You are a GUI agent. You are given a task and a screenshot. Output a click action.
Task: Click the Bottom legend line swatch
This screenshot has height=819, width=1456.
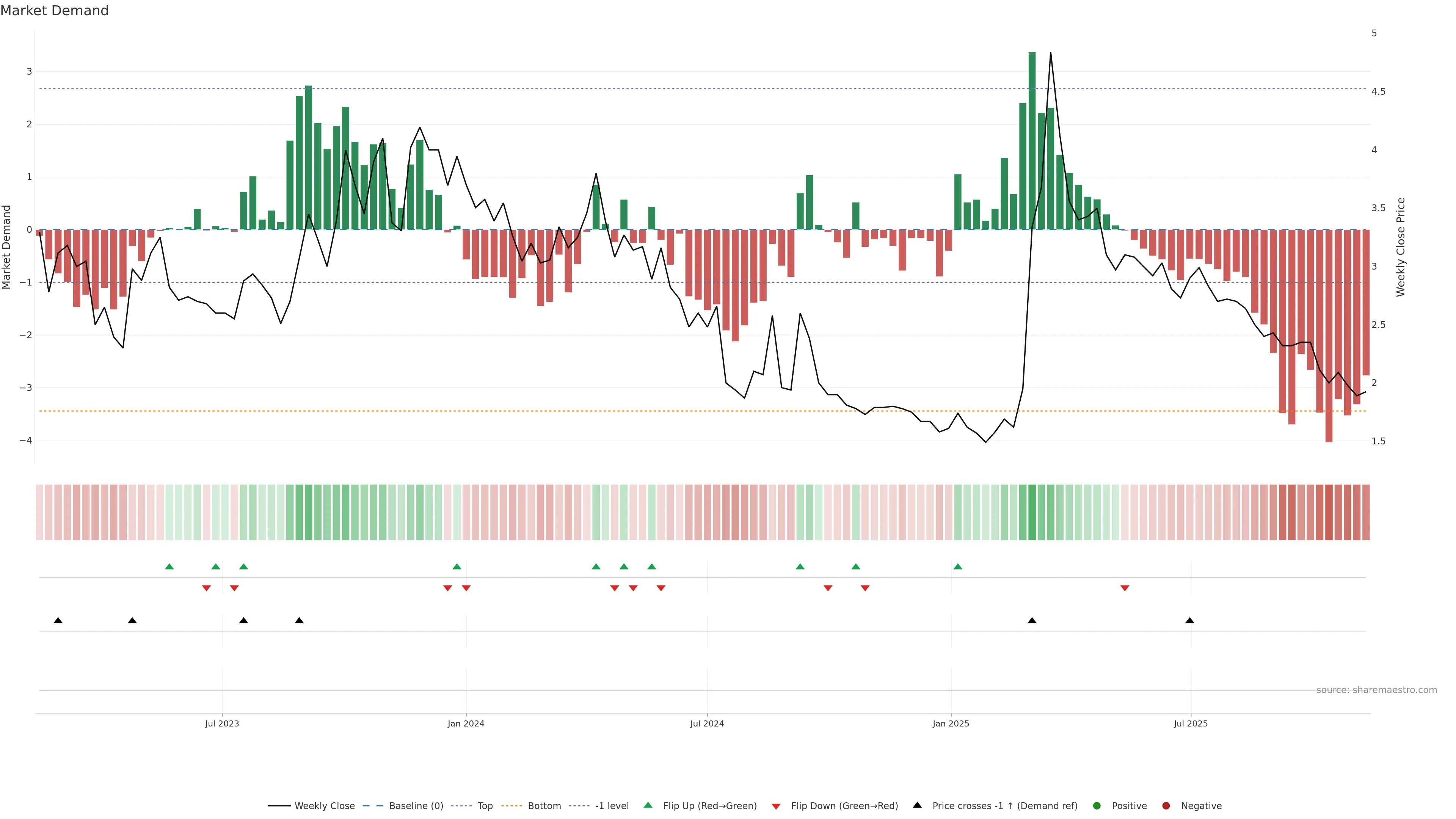tap(511, 805)
